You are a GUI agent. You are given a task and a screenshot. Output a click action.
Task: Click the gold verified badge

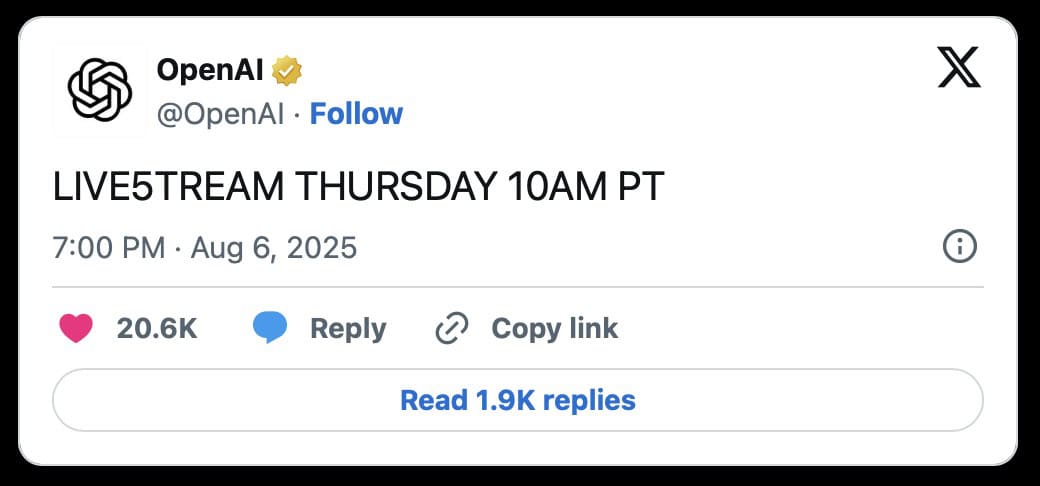coord(287,71)
